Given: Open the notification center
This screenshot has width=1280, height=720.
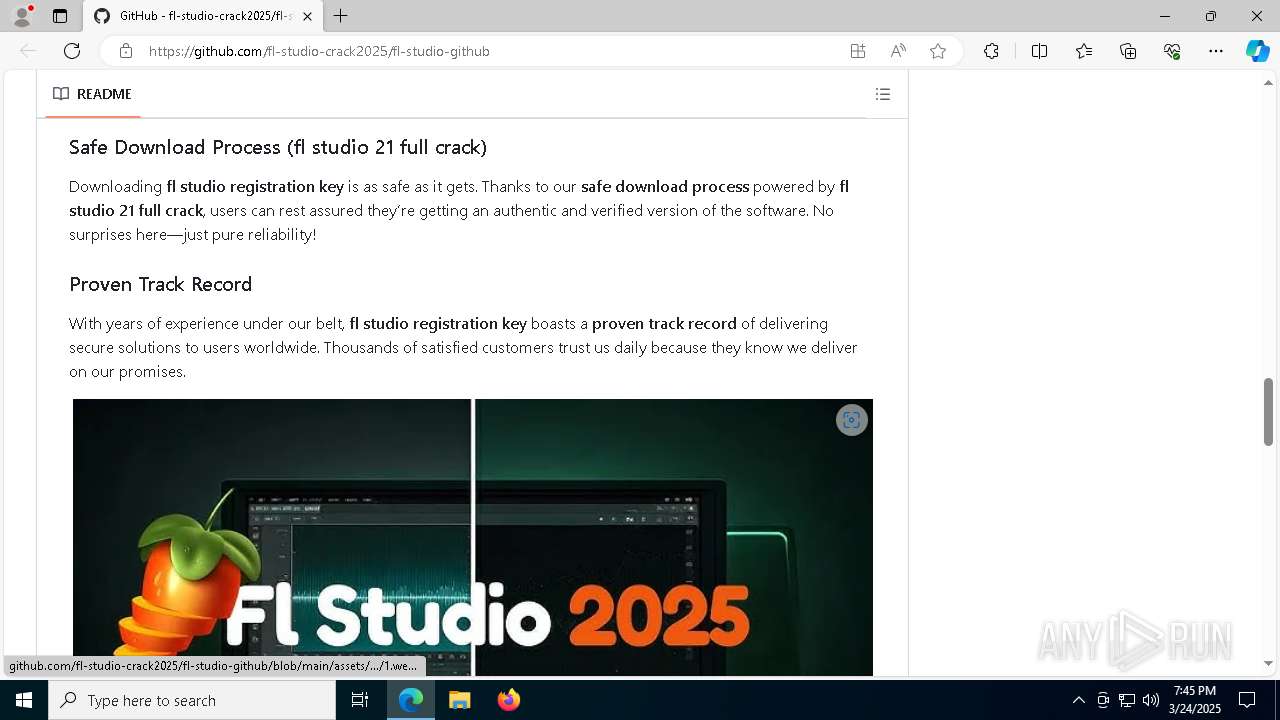Looking at the screenshot, I should click(x=1247, y=700).
